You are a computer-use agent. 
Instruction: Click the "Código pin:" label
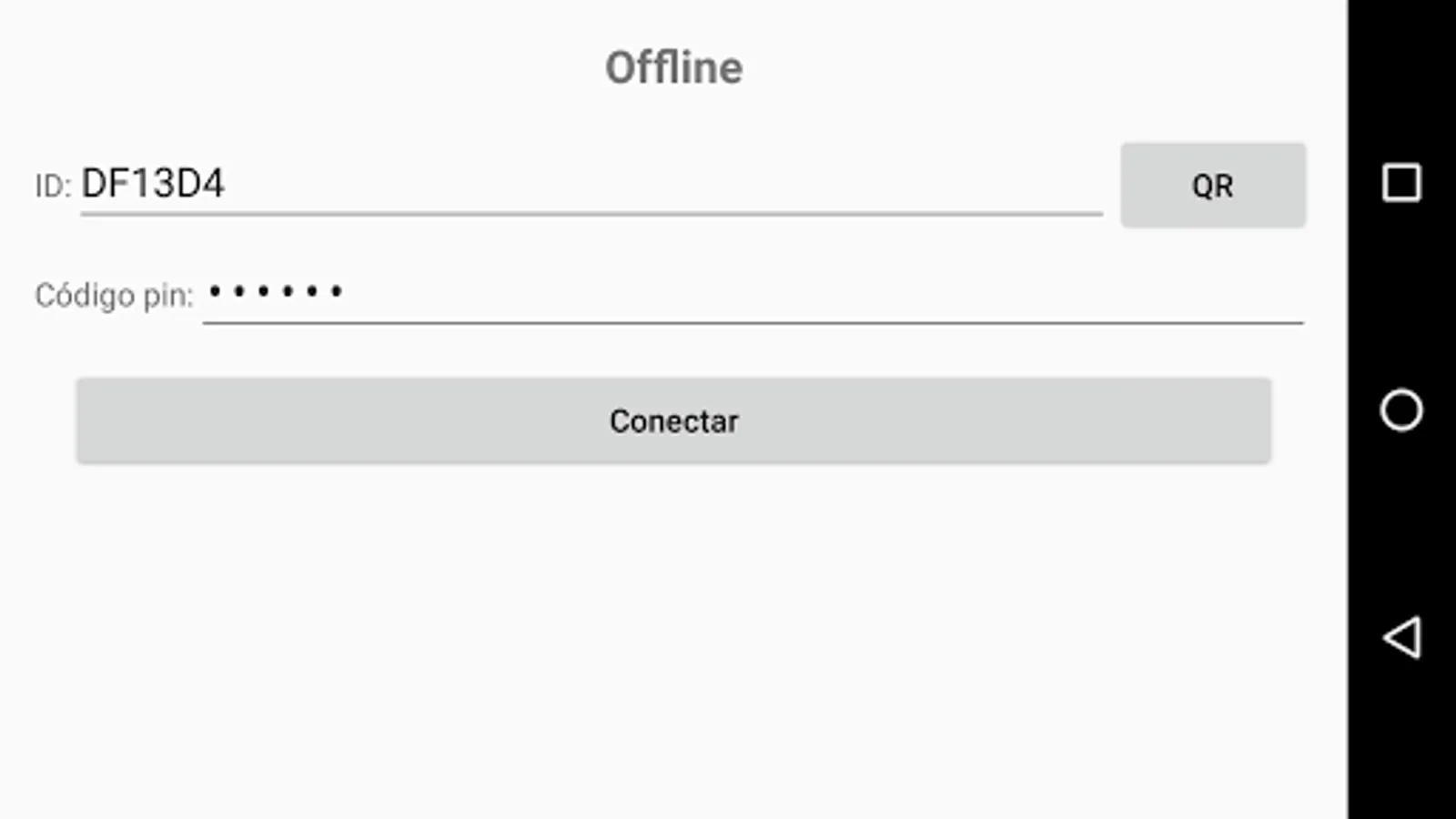pyautogui.click(x=114, y=296)
